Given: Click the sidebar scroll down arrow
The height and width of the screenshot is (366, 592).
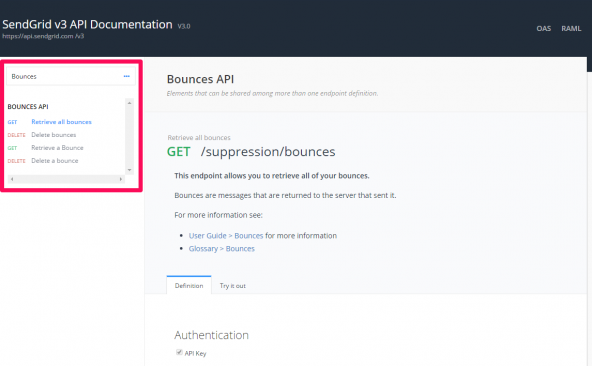Looking at the screenshot, I should [x=130, y=170].
